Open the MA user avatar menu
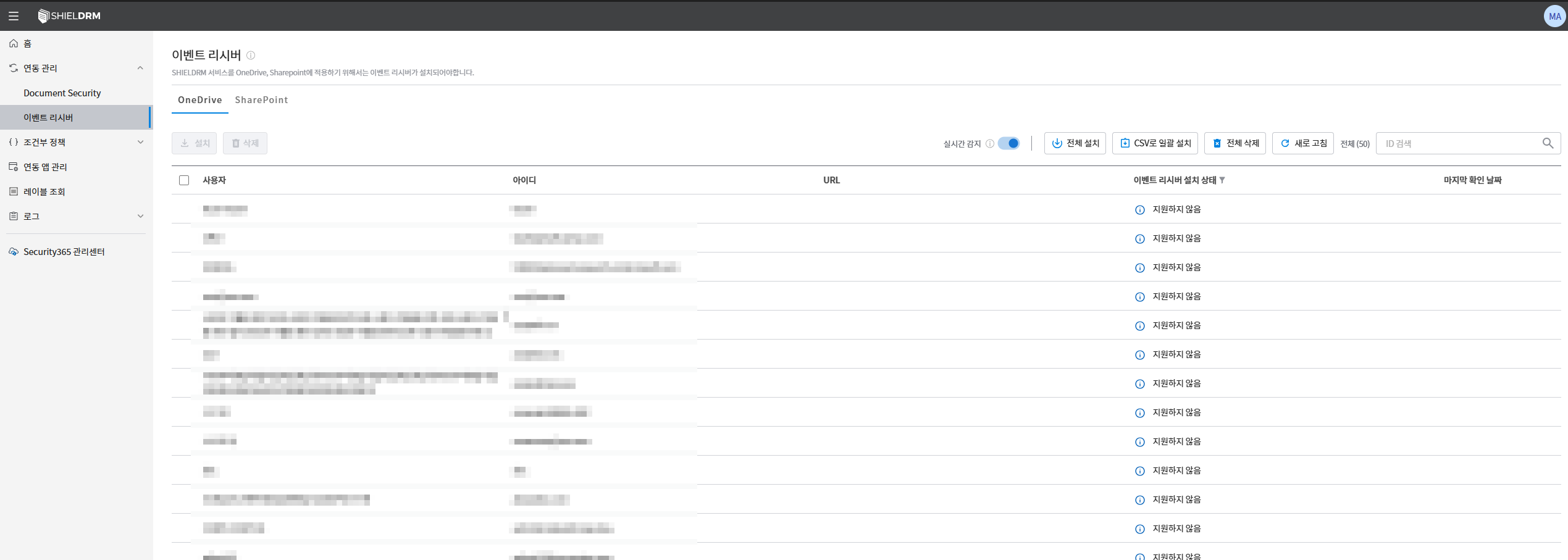The height and width of the screenshot is (560, 1568). (1554, 17)
